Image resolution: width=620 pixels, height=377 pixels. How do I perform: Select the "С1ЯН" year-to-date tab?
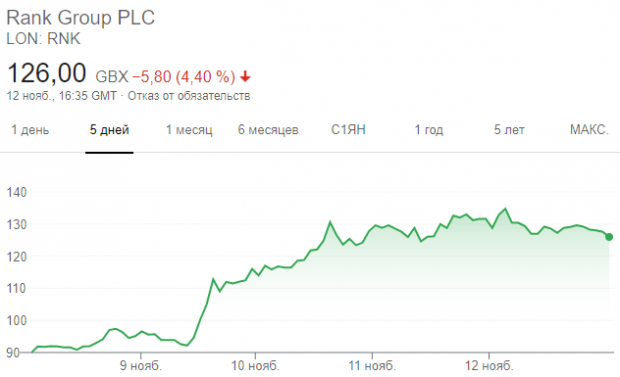348,130
